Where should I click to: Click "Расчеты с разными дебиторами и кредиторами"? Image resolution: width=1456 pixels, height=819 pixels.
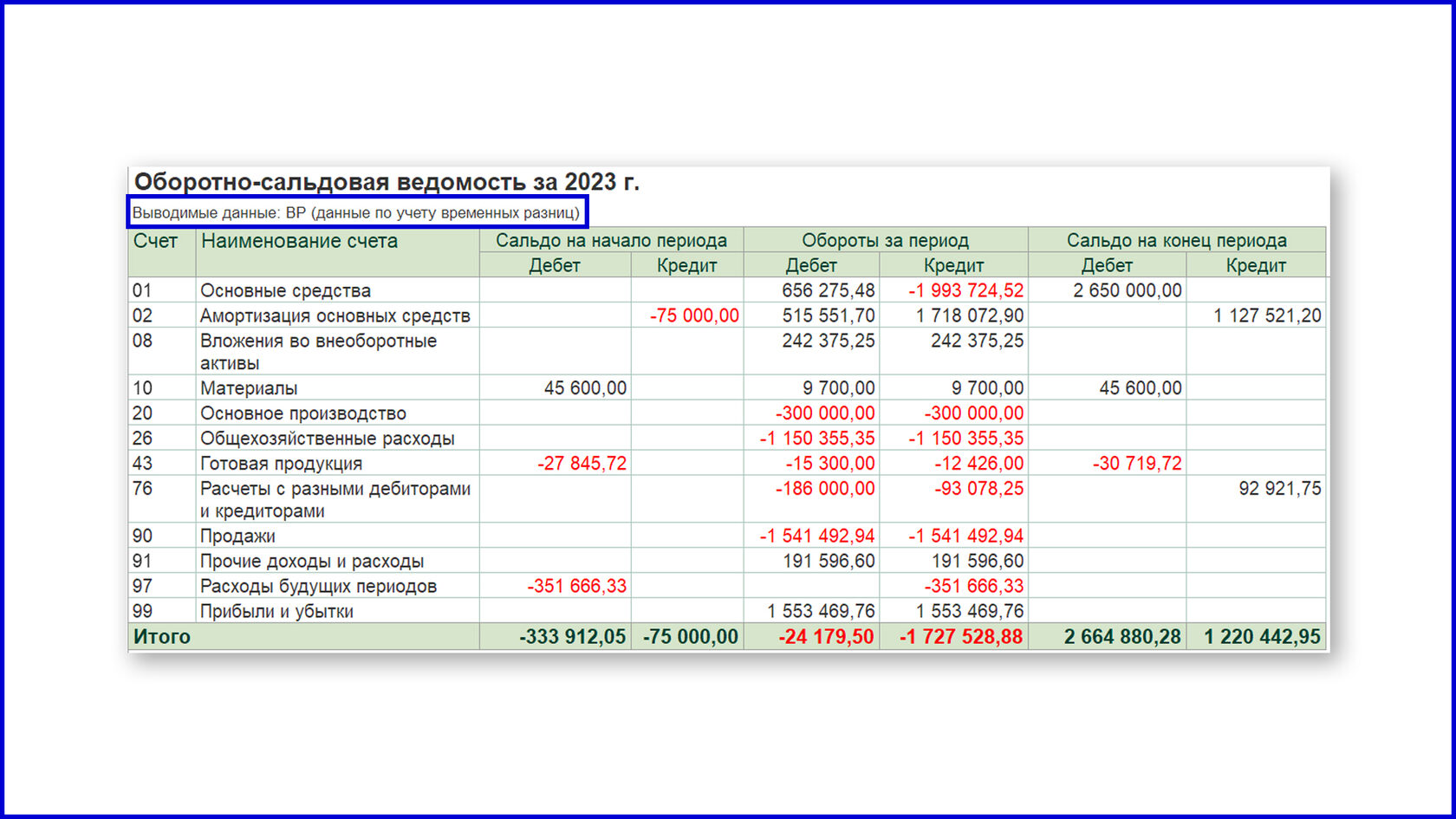335,499
